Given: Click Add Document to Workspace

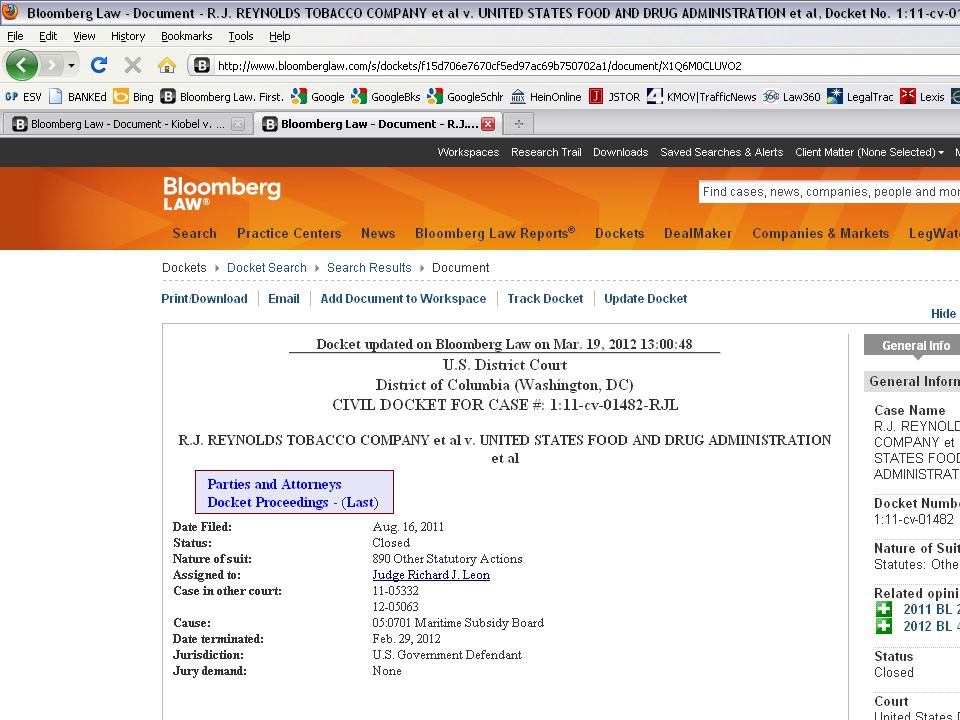Looking at the screenshot, I should (403, 299).
